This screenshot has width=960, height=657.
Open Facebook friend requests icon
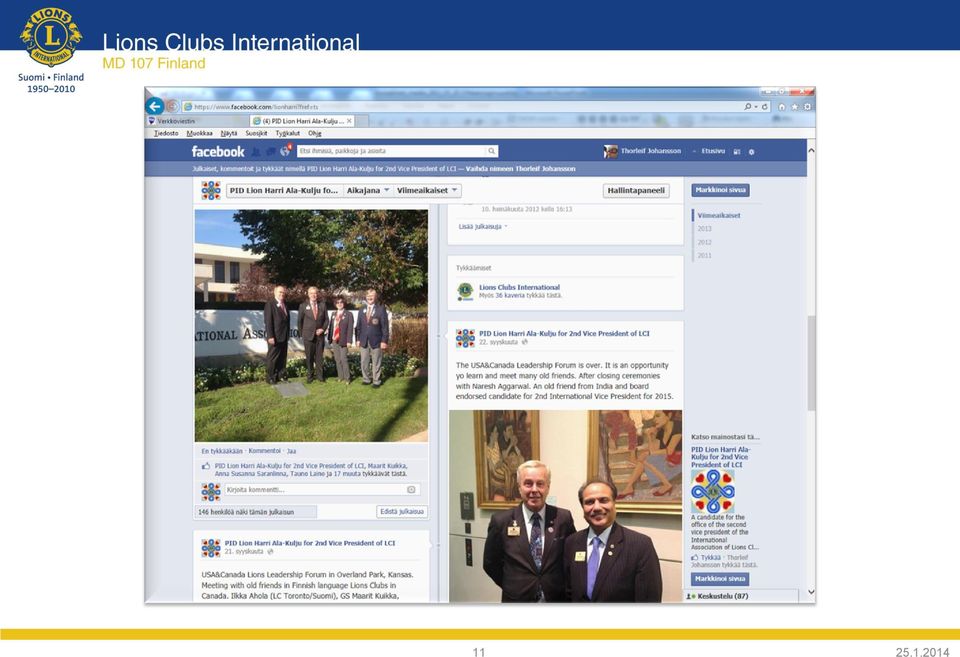(256, 151)
